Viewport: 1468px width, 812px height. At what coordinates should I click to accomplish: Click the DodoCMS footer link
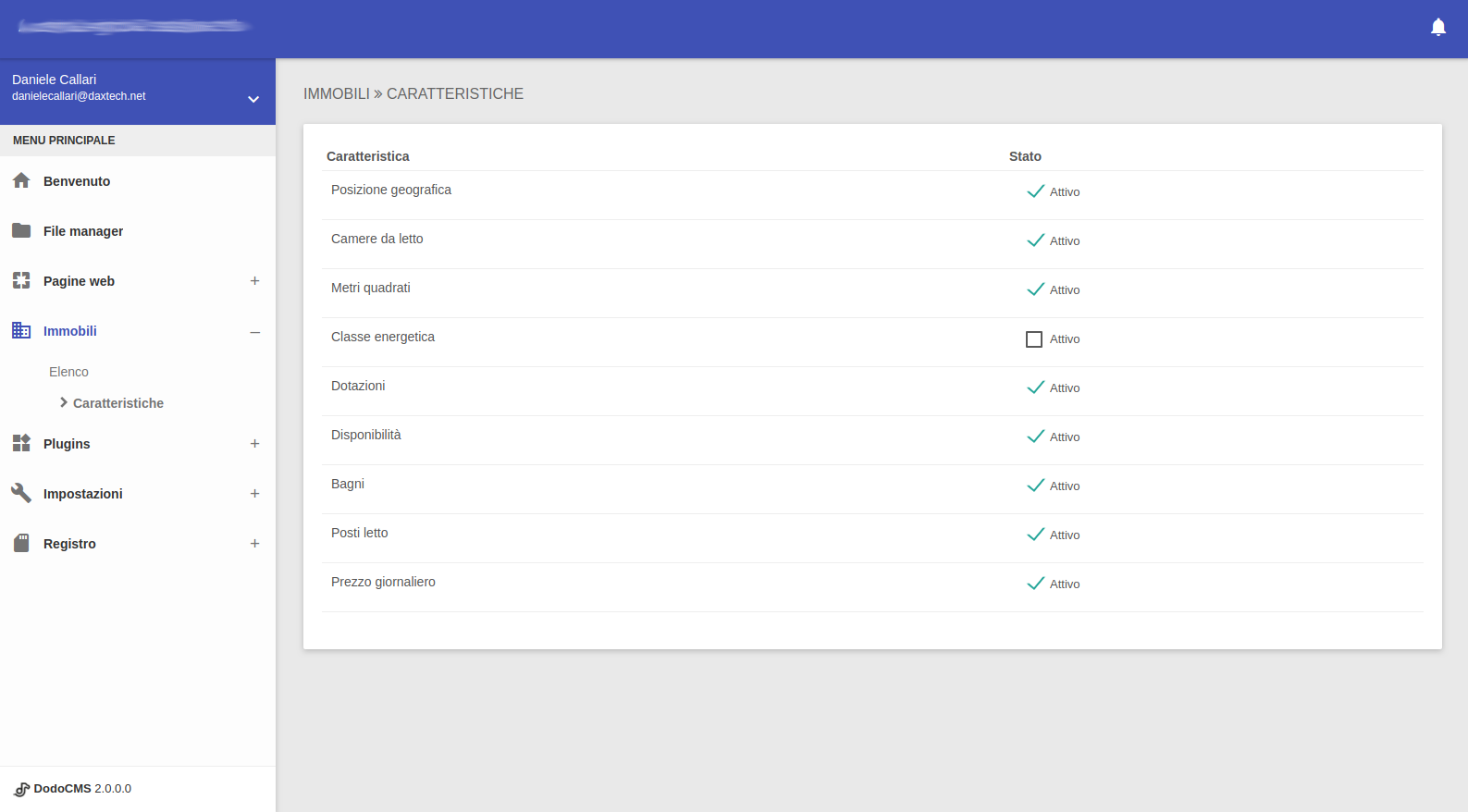63,789
